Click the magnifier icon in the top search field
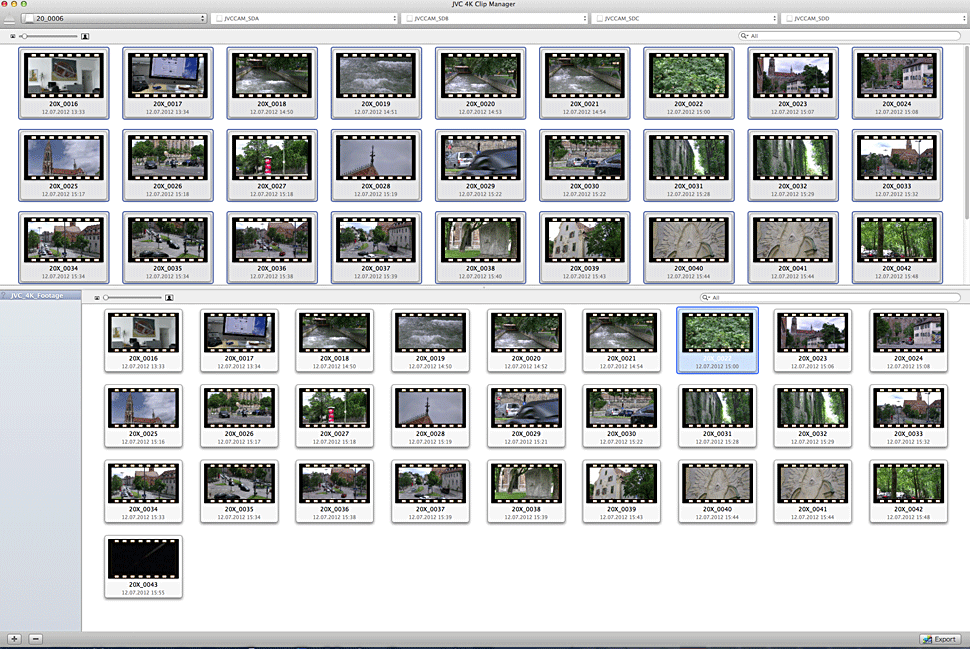The height and width of the screenshot is (649, 970). pyautogui.click(x=745, y=36)
